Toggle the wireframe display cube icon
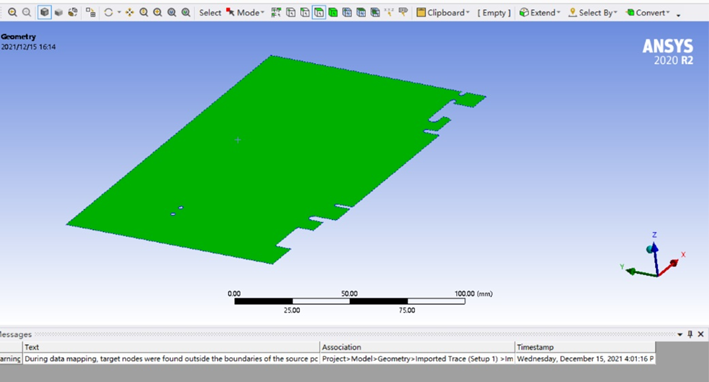This screenshot has height=382, width=709. tap(59, 12)
